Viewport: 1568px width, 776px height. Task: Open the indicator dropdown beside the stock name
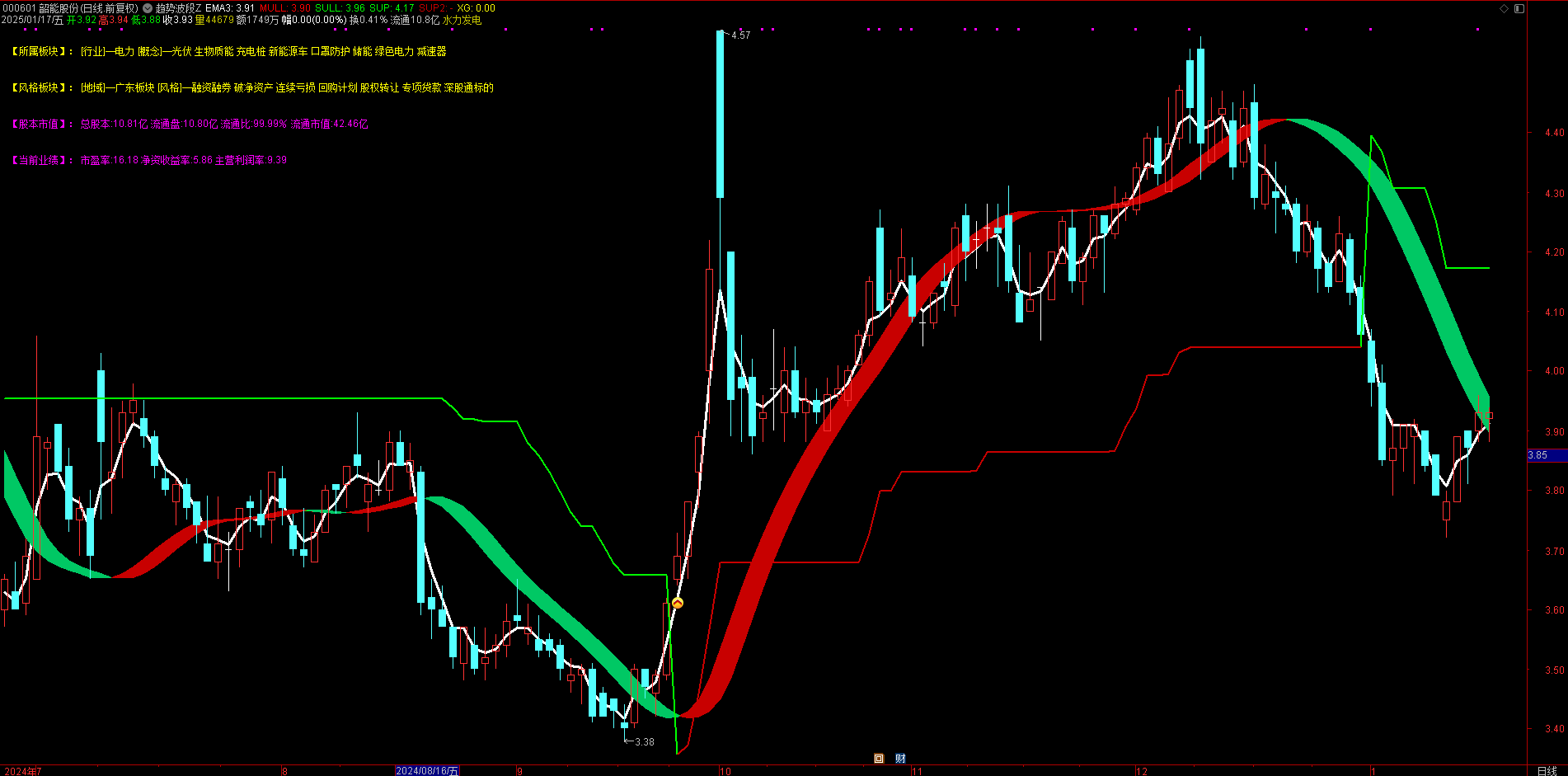(x=148, y=8)
